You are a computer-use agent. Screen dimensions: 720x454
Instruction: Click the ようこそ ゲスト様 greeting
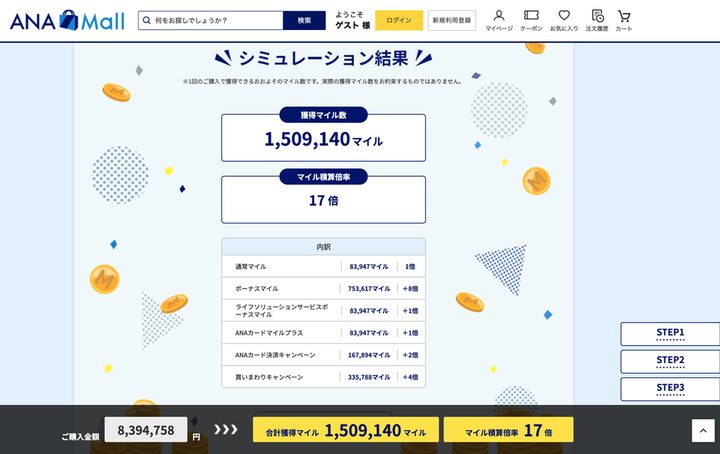tap(352, 20)
